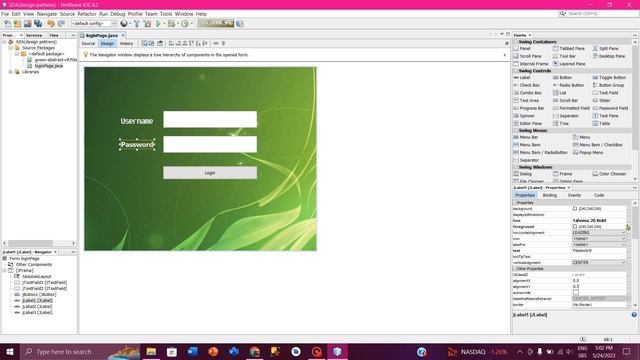This screenshot has height=360, width=640.
Task: Collapse the Swing Containers palette section
Action: pos(516,42)
